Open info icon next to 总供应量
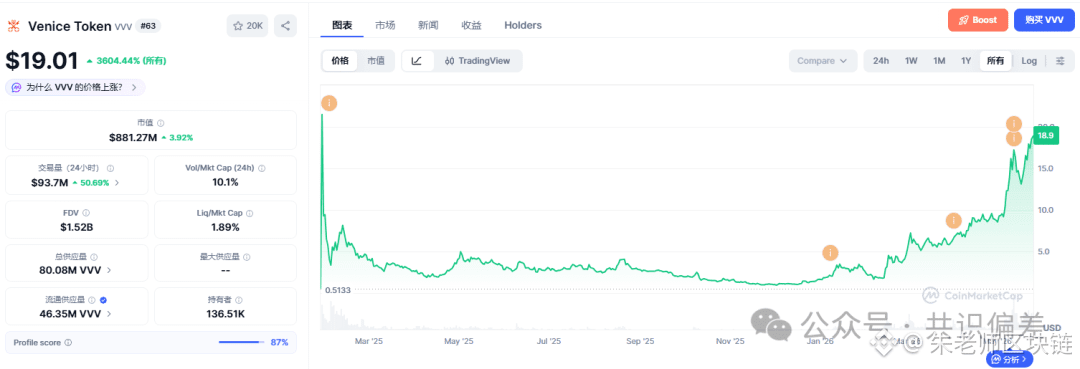 (x=93, y=257)
